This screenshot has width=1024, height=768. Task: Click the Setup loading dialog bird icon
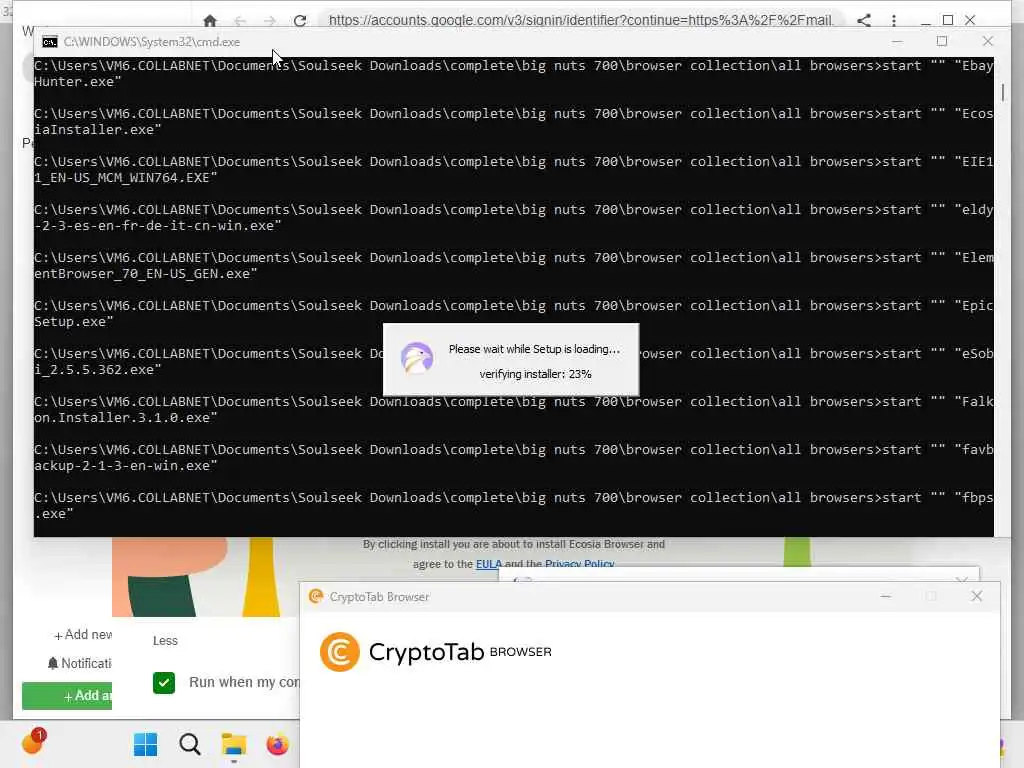click(x=417, y=359)
